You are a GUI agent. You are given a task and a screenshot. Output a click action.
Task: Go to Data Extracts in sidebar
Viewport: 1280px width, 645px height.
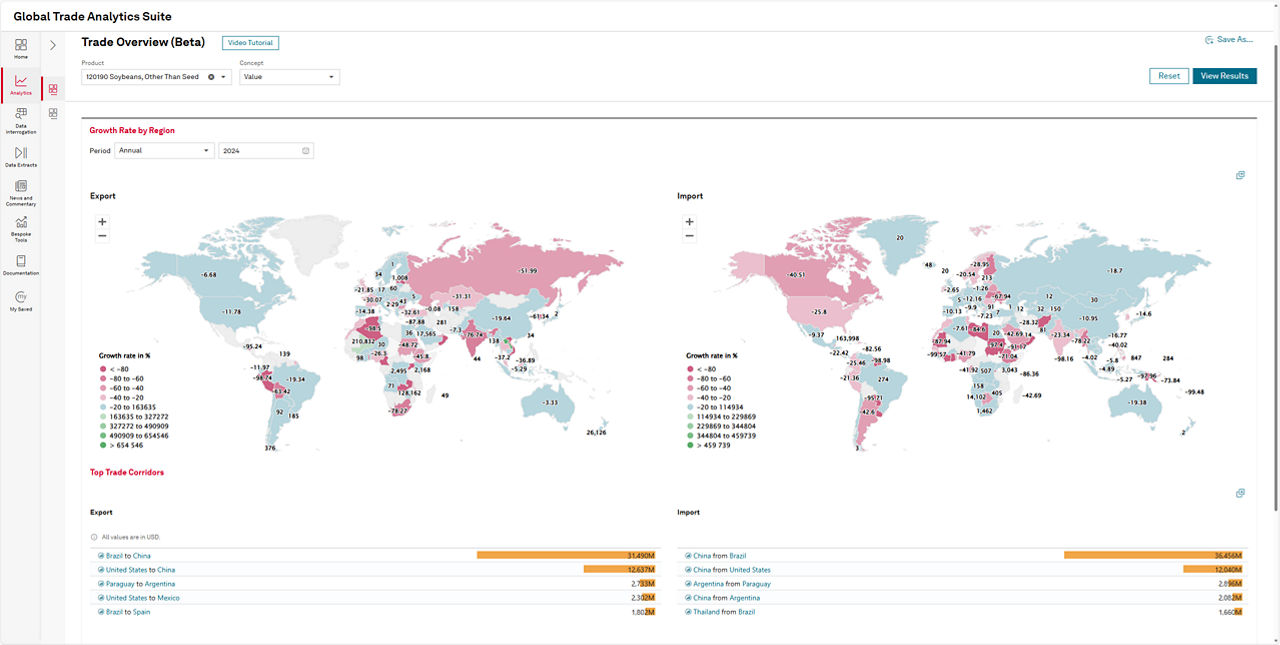20,156
